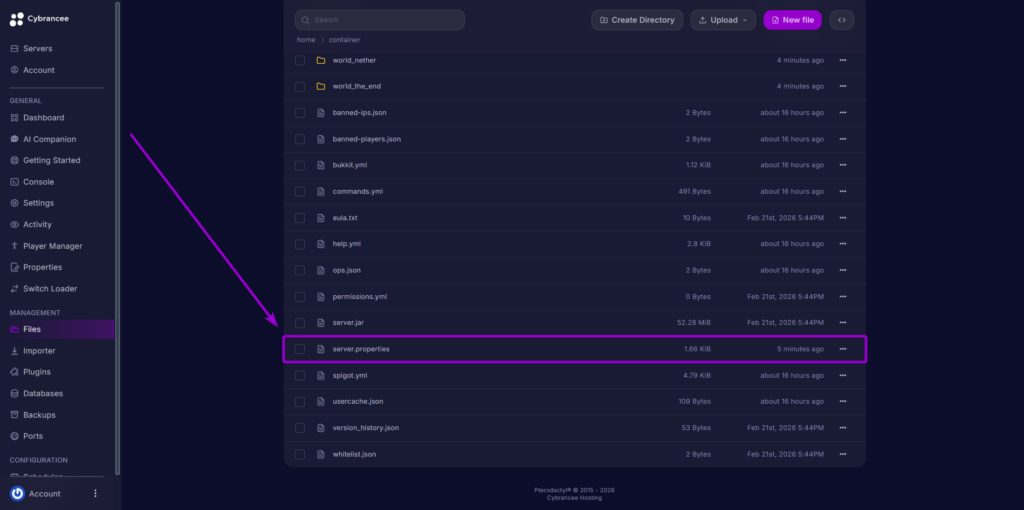Tick the checkbox for eula.txt
Screen dimensions: 1024x510
300,217
